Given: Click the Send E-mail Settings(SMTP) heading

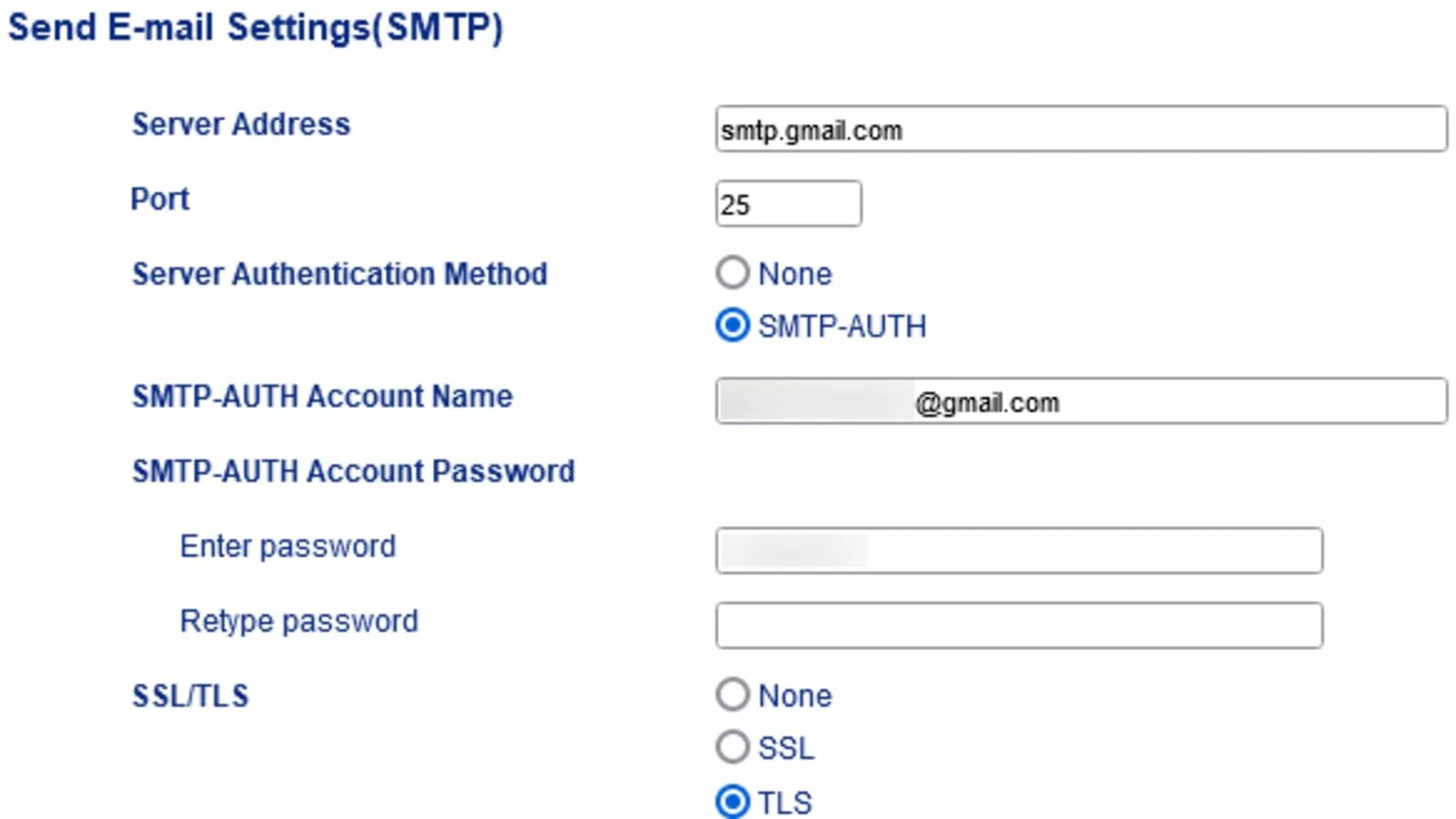Looking at the screenshot, I should [x=255, y=27].
